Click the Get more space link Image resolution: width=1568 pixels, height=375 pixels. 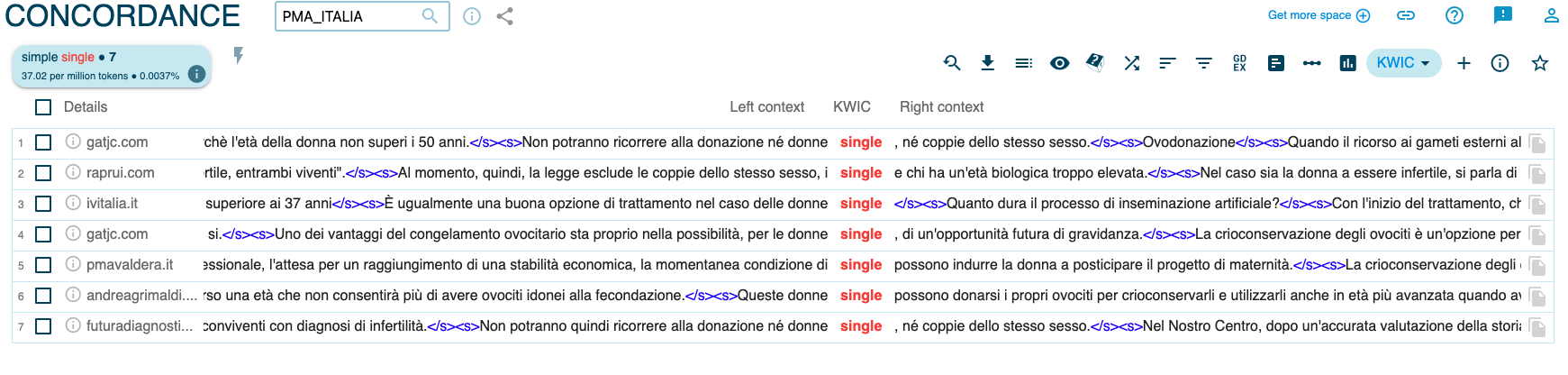pos(1318,15)
